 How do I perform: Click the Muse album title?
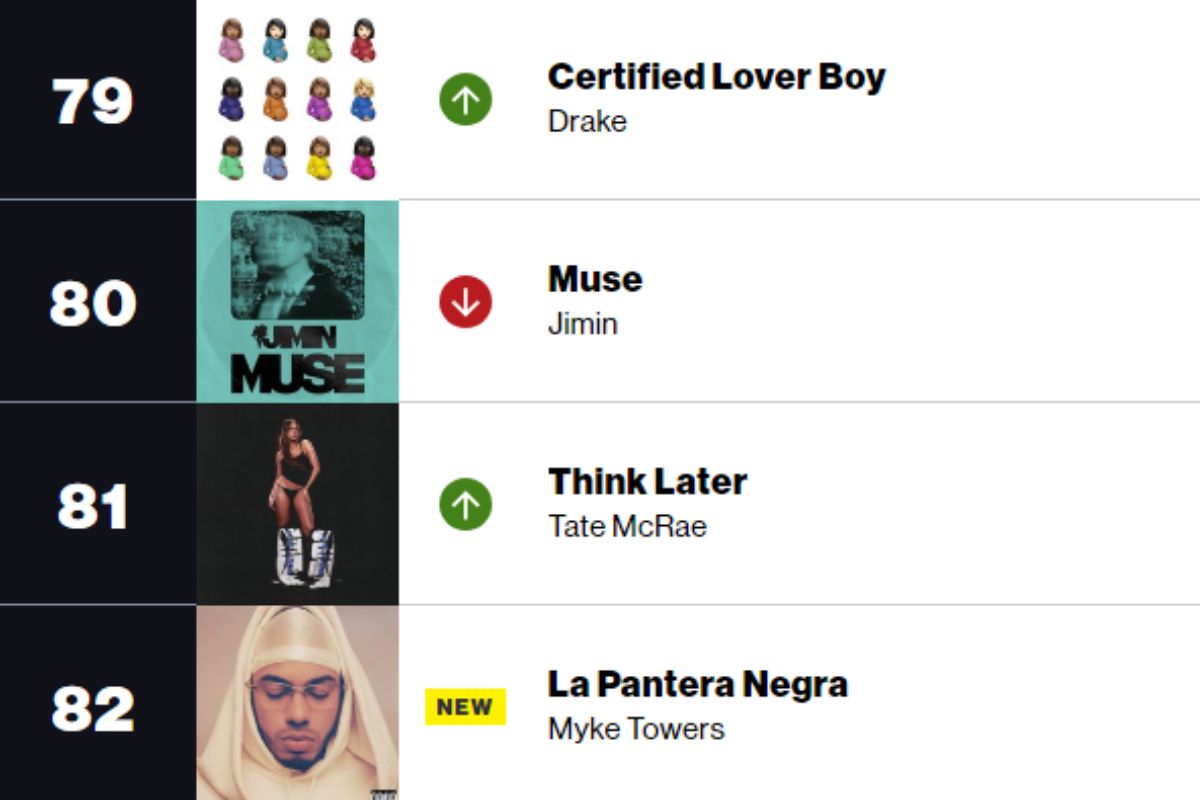595,279
